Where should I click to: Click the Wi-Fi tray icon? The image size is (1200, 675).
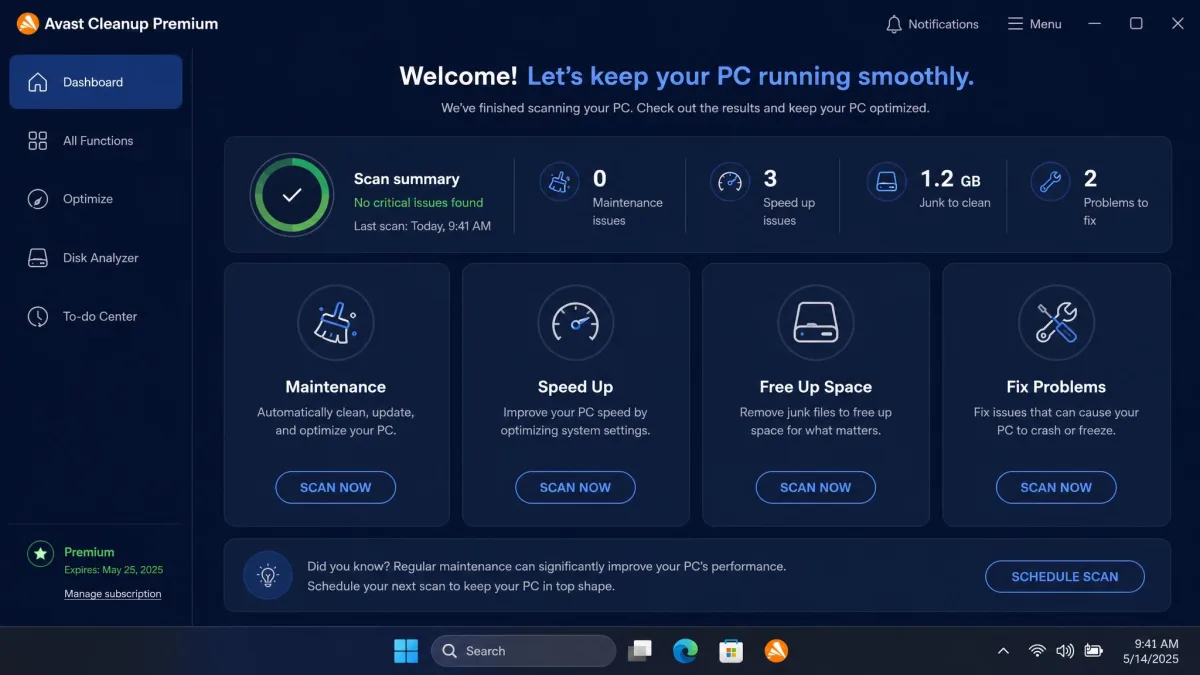[1037, 651]
